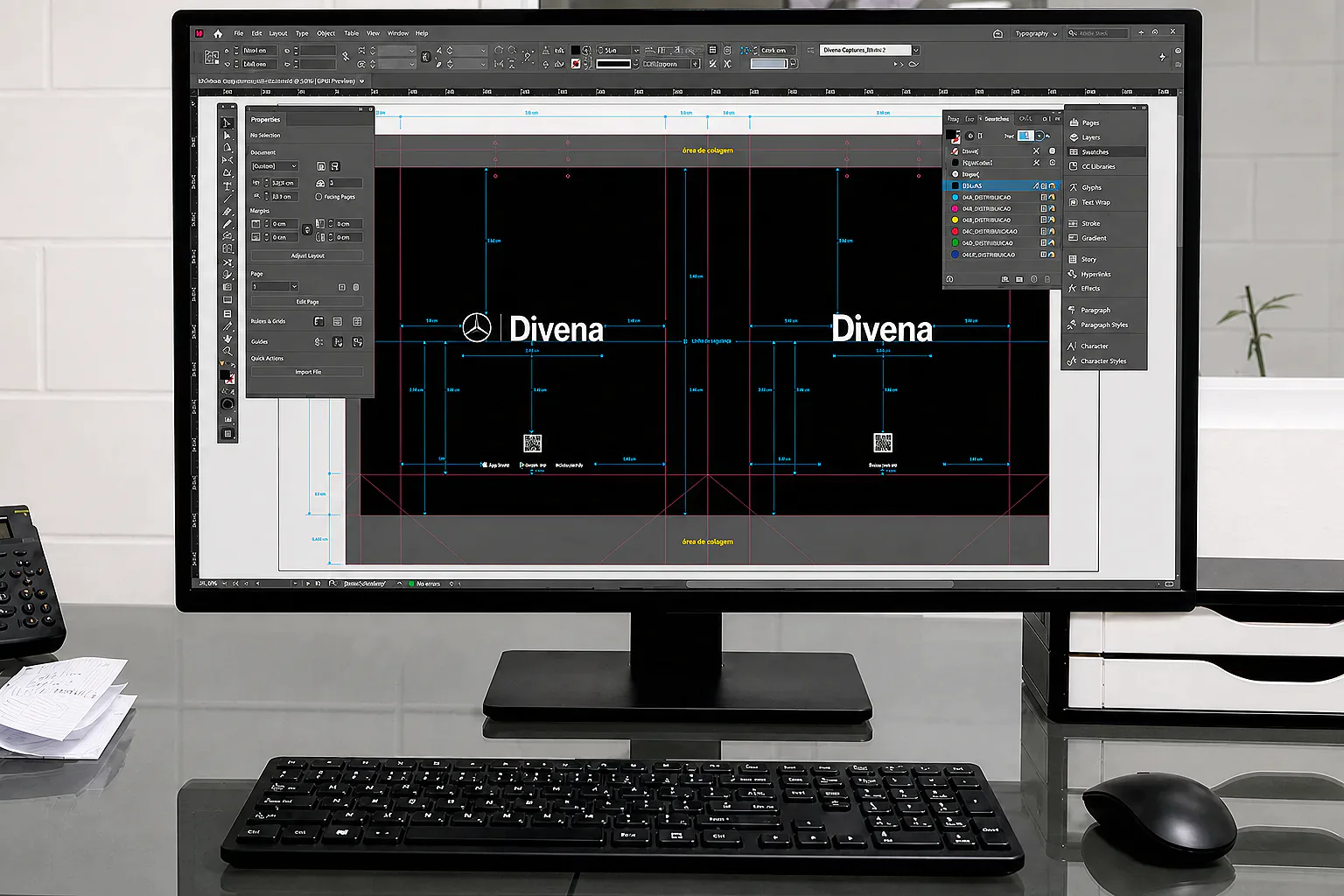
Task: Toggle show guides button in Guides row
Action: pos(318,342)
